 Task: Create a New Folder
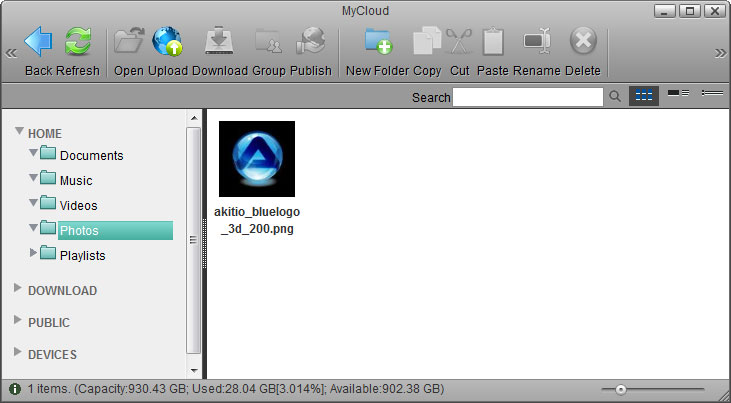[379, 42]
